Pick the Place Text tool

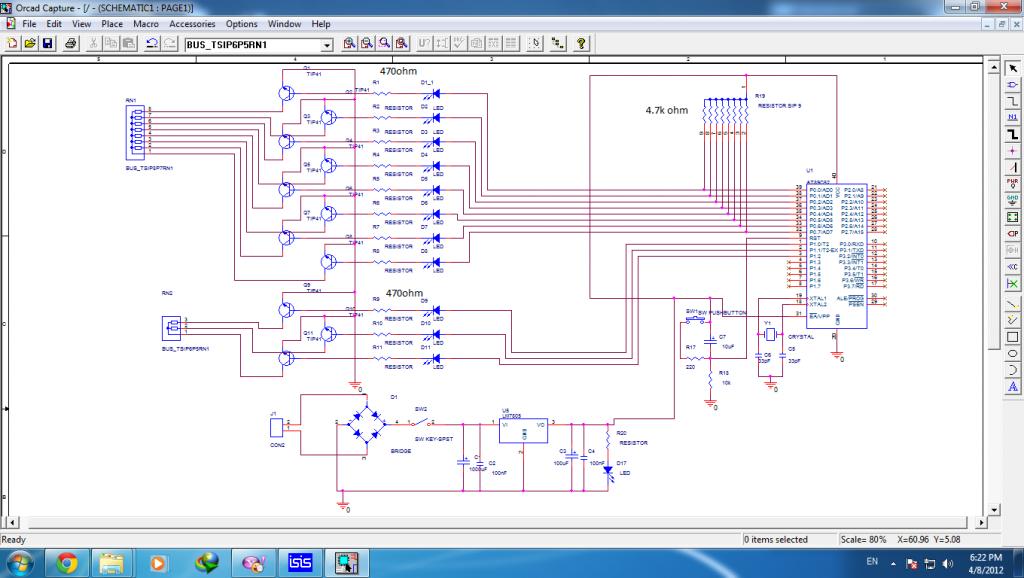pos(1012,386)
